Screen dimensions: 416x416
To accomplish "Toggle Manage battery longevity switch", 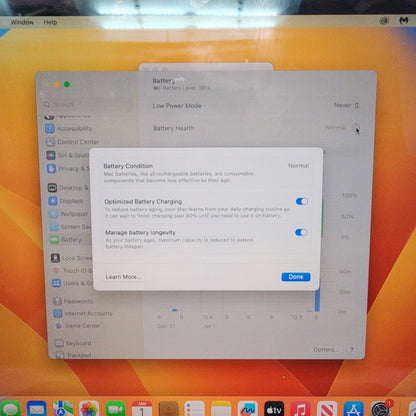I will (x=301, y=232).
